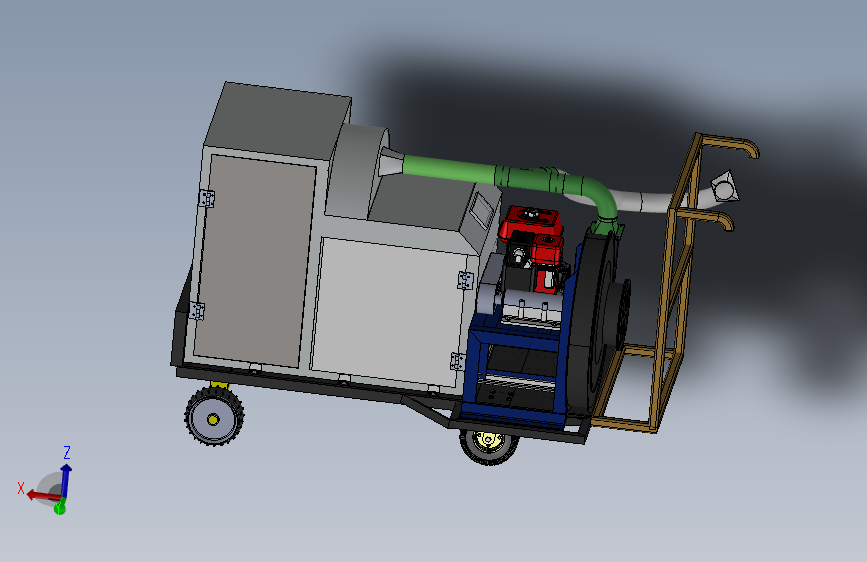Select the gray cone funnel at pipe inlet

(390, 162)
